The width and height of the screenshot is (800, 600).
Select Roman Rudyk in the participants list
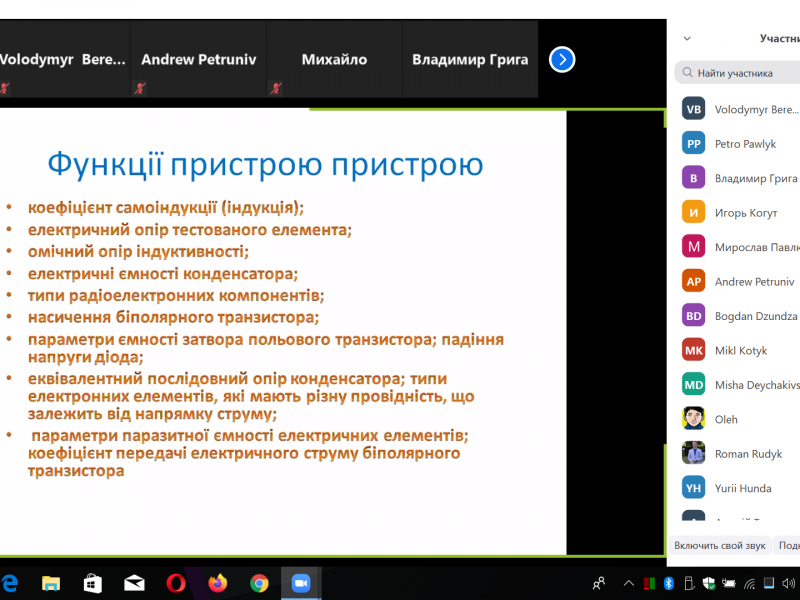click(x=748, y=454)
